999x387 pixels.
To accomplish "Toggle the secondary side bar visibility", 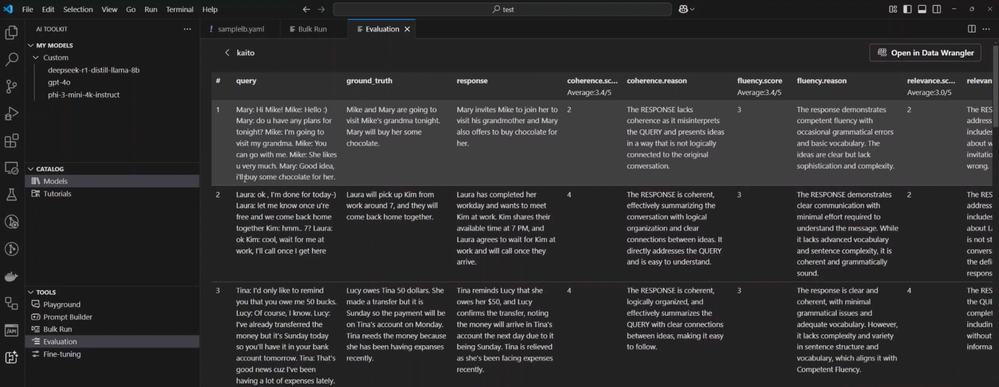I will click(x=937, y=9).
